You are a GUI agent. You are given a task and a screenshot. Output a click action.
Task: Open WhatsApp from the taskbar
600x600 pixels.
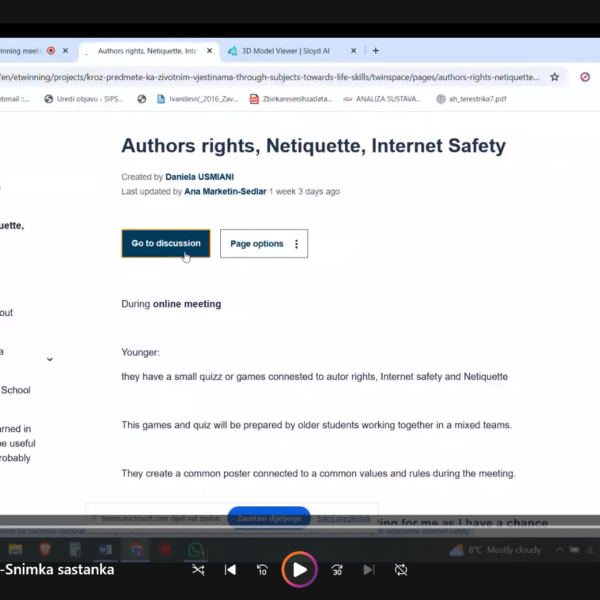coord(195,550)
